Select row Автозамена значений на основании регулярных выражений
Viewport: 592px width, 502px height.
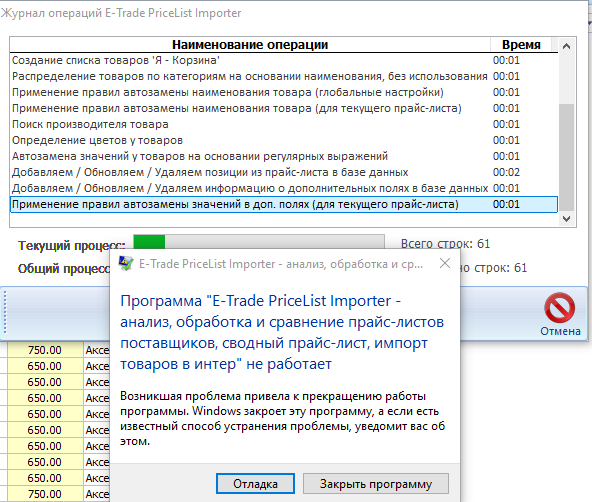[x=284, y=156]
